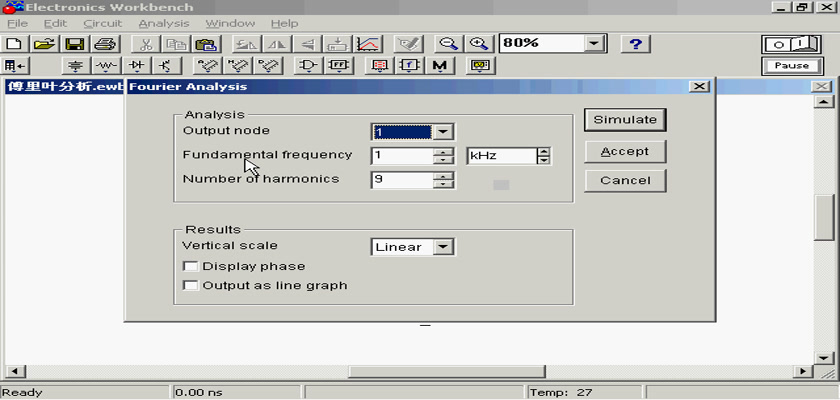
Task: Click the Zoom out magnifier icon
Action: pyautogui.click(x=448, y=44)
